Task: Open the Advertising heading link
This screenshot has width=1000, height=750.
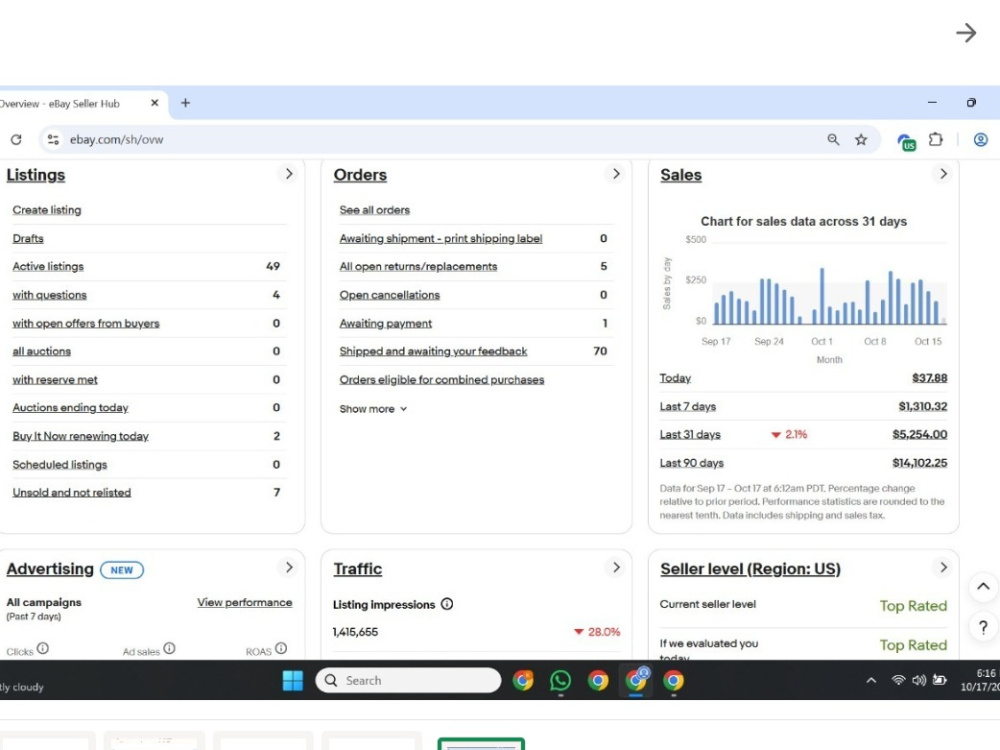Action: tap(50, 569)
